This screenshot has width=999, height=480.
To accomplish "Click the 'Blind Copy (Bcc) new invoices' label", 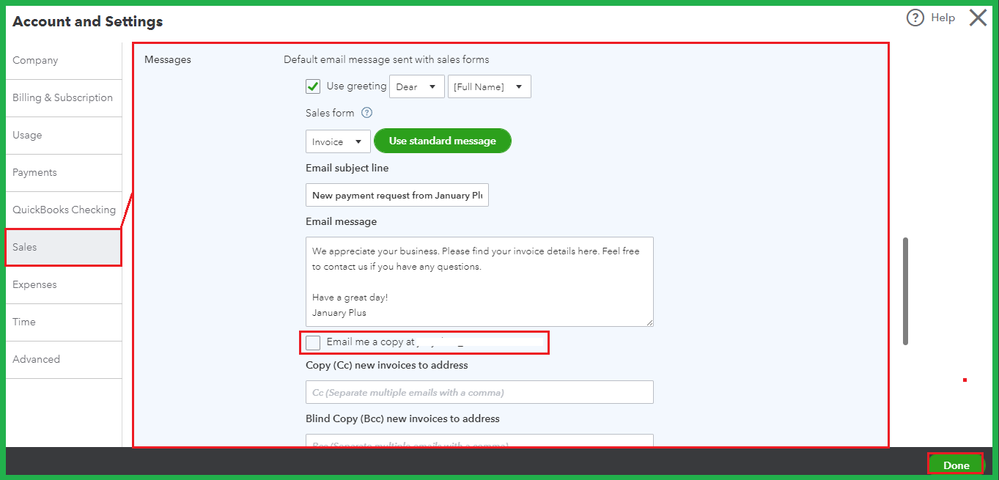I will [x=403, y=419].
